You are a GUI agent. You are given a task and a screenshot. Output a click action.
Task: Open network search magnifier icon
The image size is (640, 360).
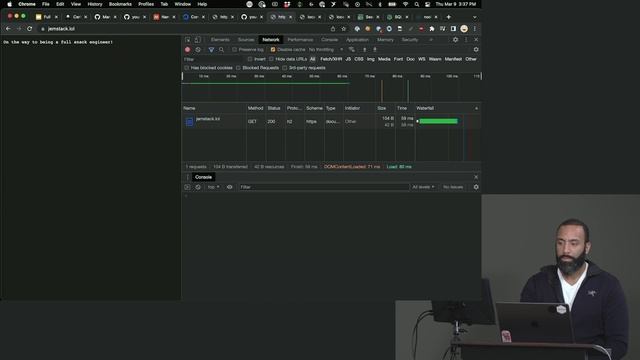[x=221, y=49]
